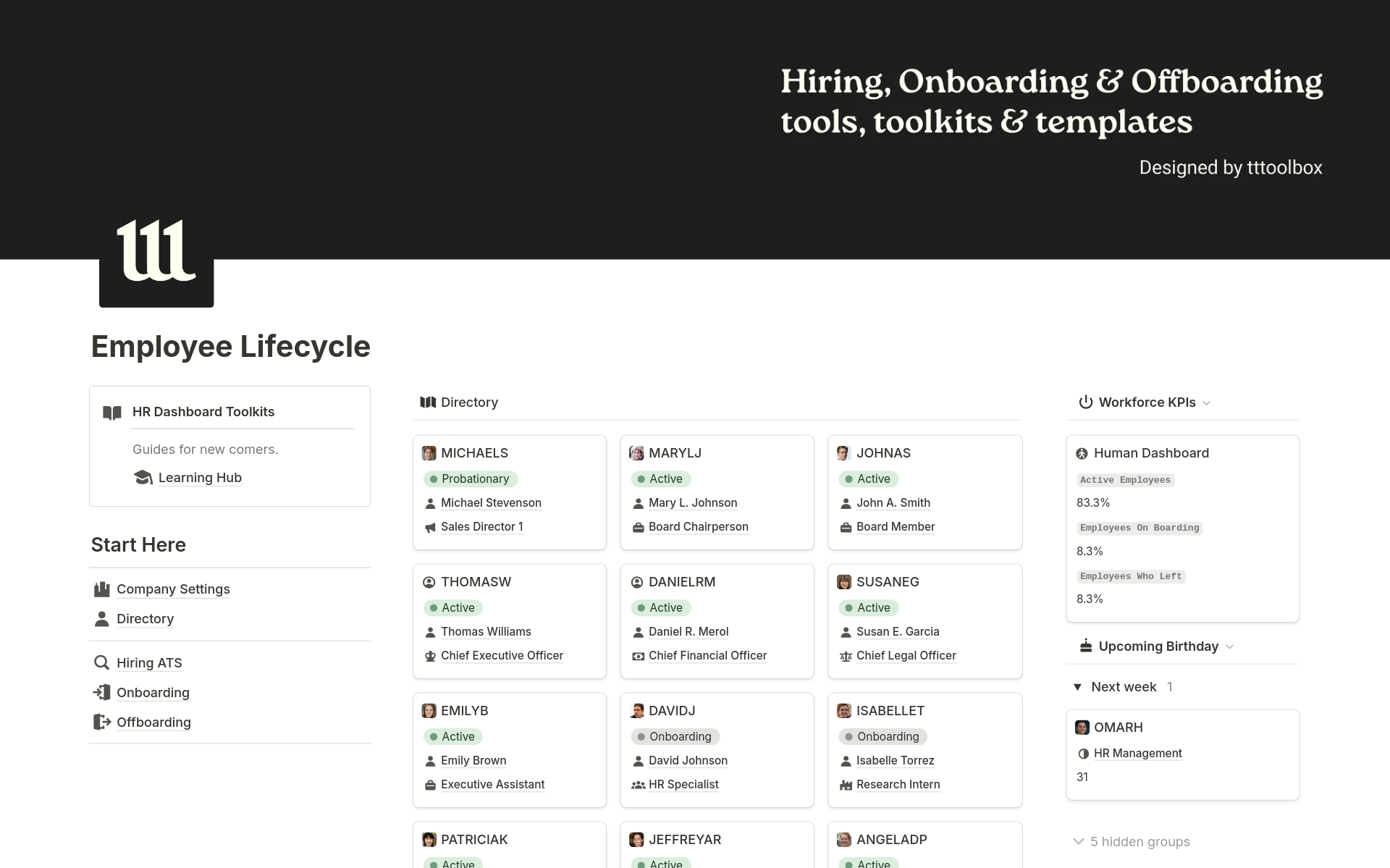Open the Workforce KPIs dropdown chevron
Viewport: 1390px width, 868px height.
[1206, 403]
